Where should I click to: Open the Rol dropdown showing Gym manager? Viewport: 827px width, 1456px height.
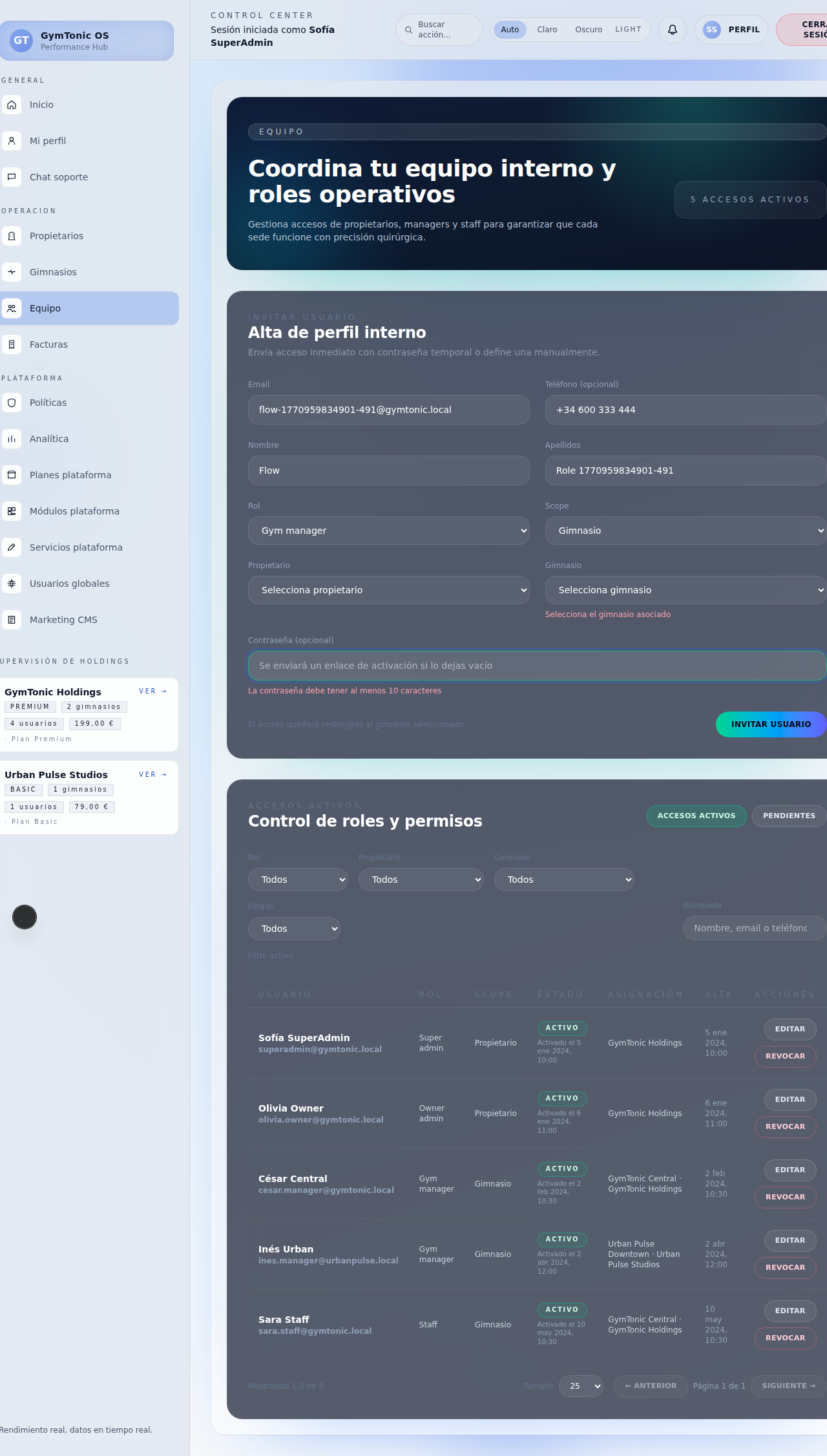(388, 531)
